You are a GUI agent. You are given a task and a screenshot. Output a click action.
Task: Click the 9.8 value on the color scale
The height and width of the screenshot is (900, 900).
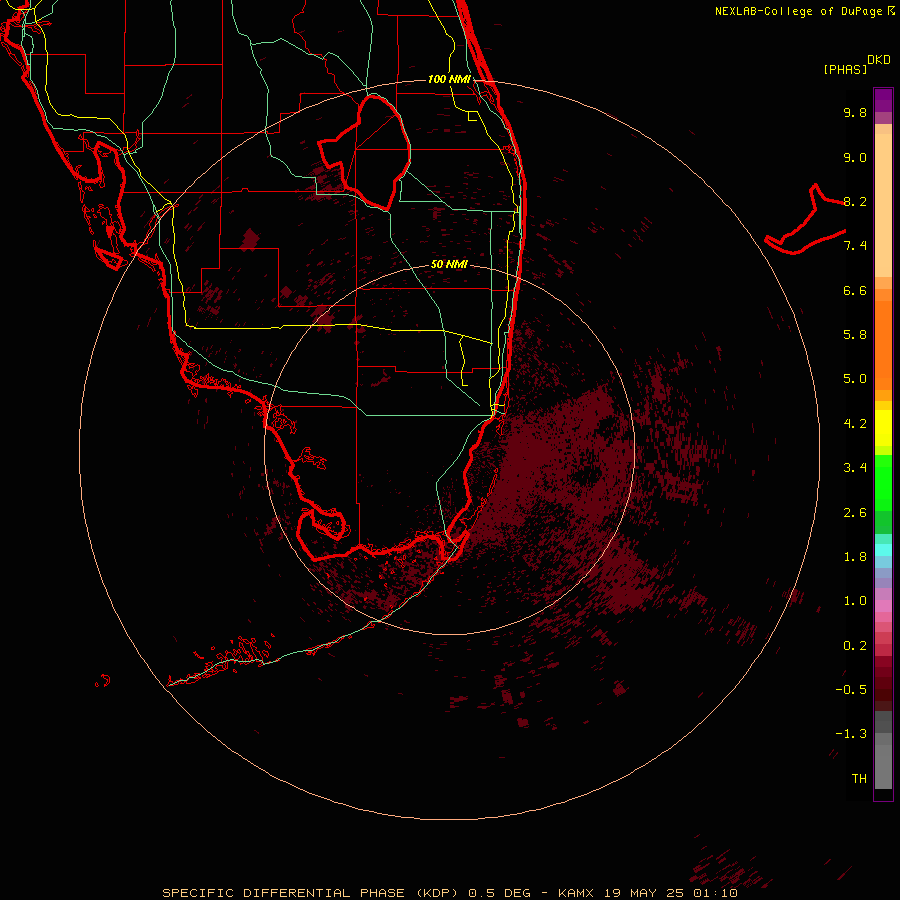tap(855, 112)
